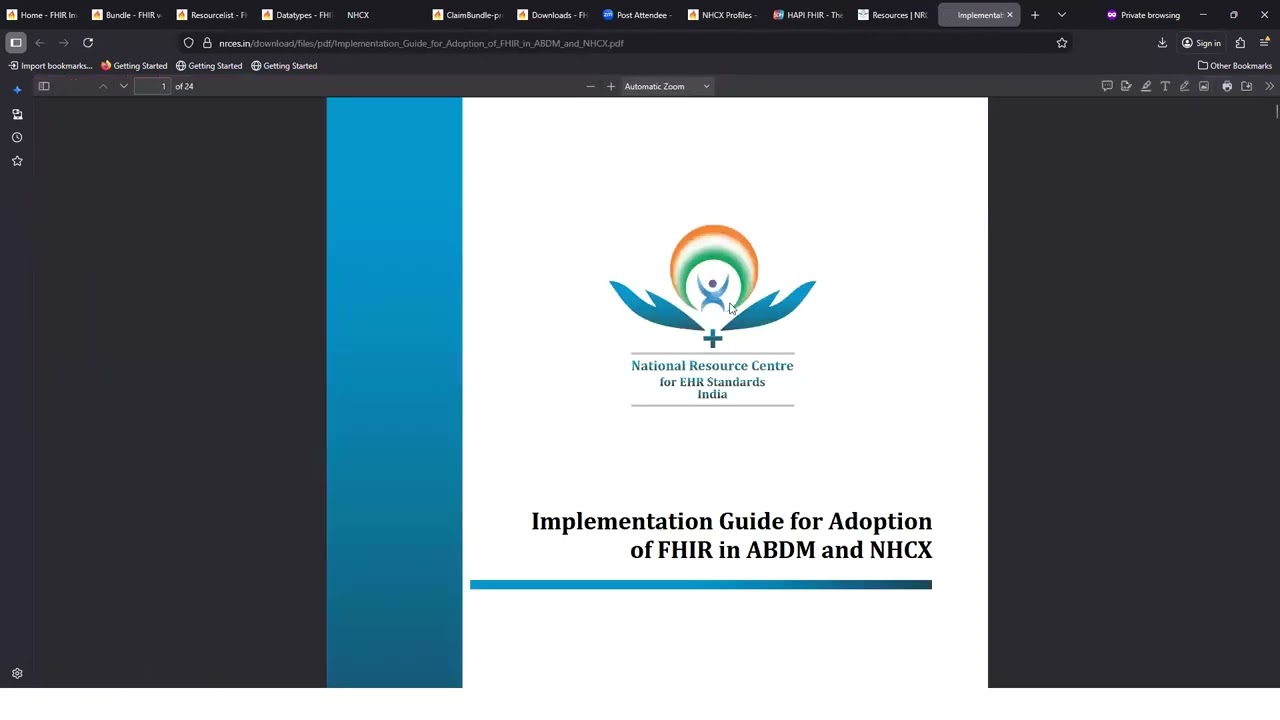Open the PDF viewer tools menu
Viewport: 1280px width, 720px height.
(1270, 86)
